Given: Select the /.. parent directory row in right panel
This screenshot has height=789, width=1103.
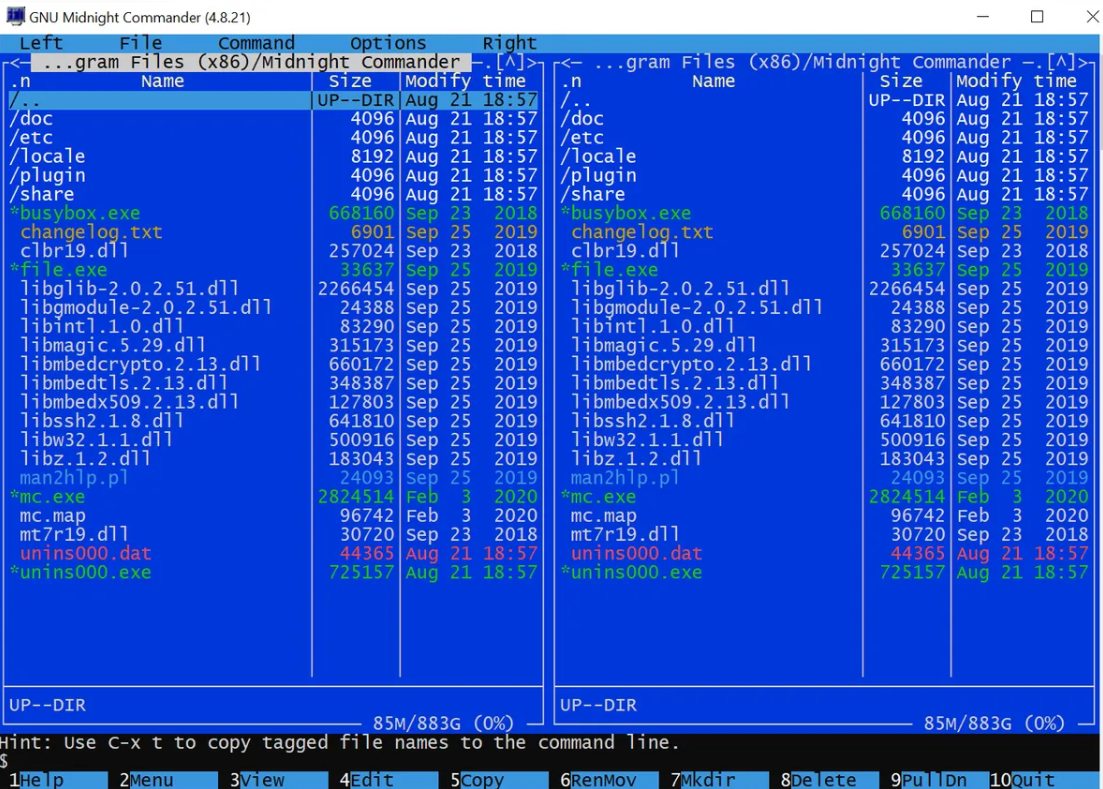Looking at the screenshot, I should tap(825, 101).
